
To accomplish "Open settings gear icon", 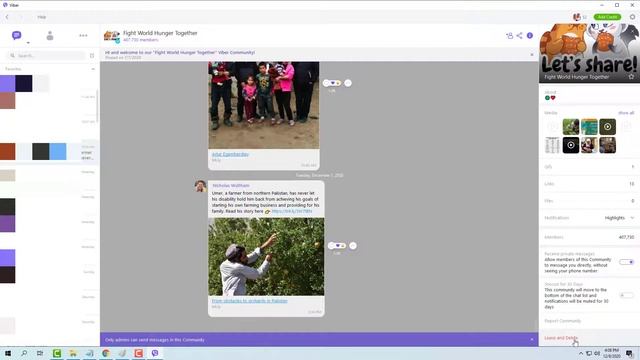I will tap(632, 17).
